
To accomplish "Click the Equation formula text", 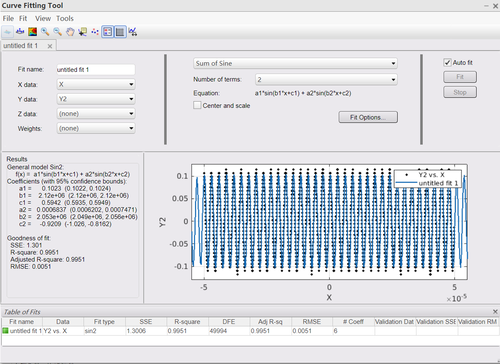I will pos(303,93).
